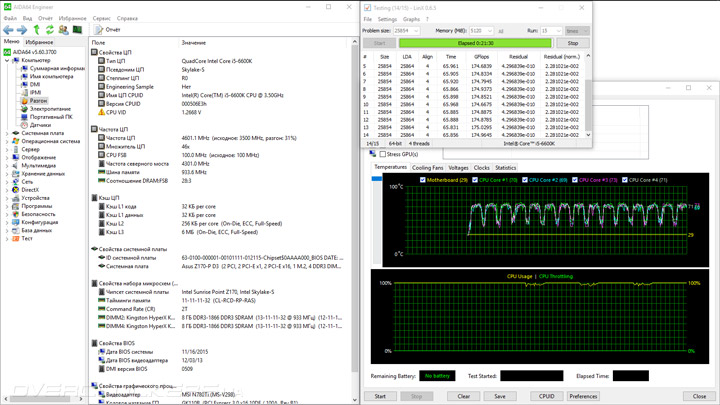The image size is (720, 405).
Task: Open the Сервис menu
Action: click(101, 18)
